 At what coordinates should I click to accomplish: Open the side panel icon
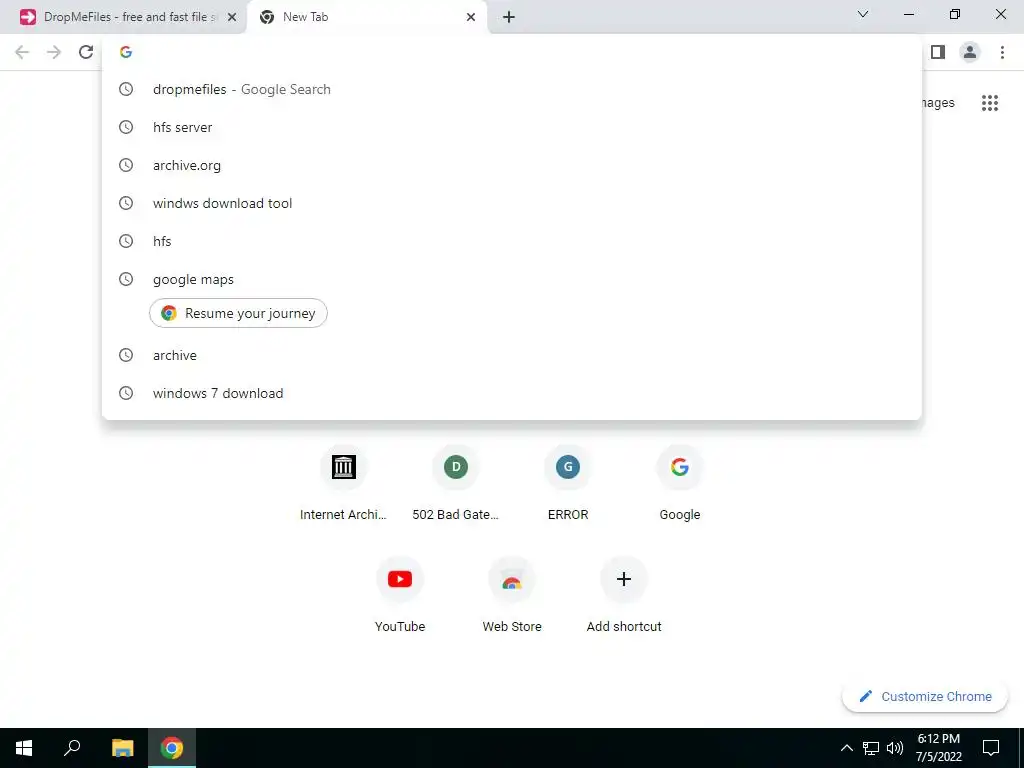[938, 52]
